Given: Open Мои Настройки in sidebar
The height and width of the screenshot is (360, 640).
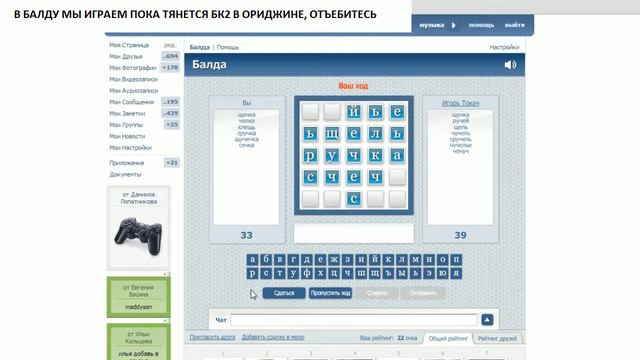Looking at the screenshot, I should 130,148.
